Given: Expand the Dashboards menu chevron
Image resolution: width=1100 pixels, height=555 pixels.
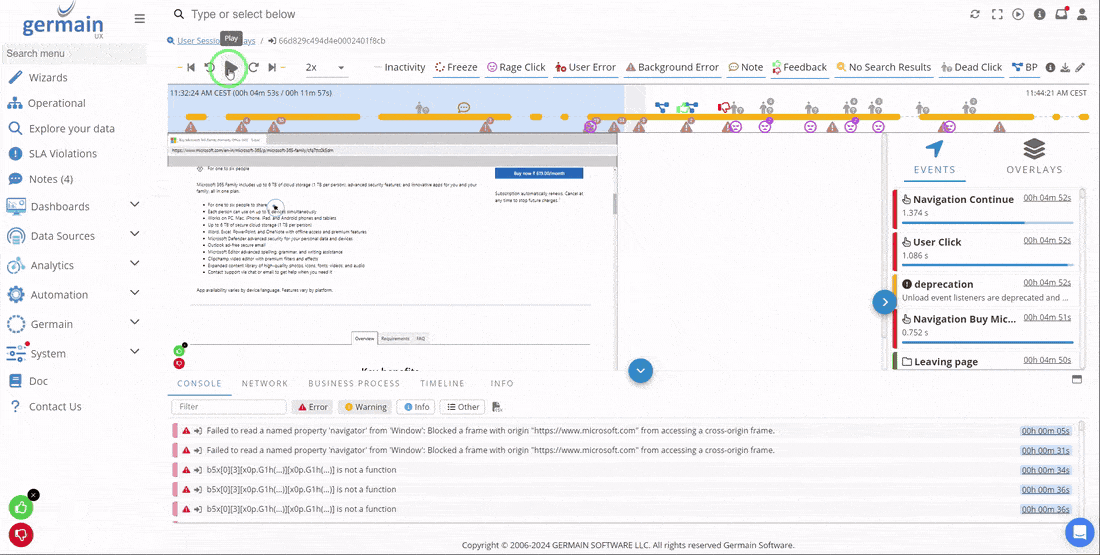Looking at the screenshot, I should pyautogui.click(x=135, y=204).
